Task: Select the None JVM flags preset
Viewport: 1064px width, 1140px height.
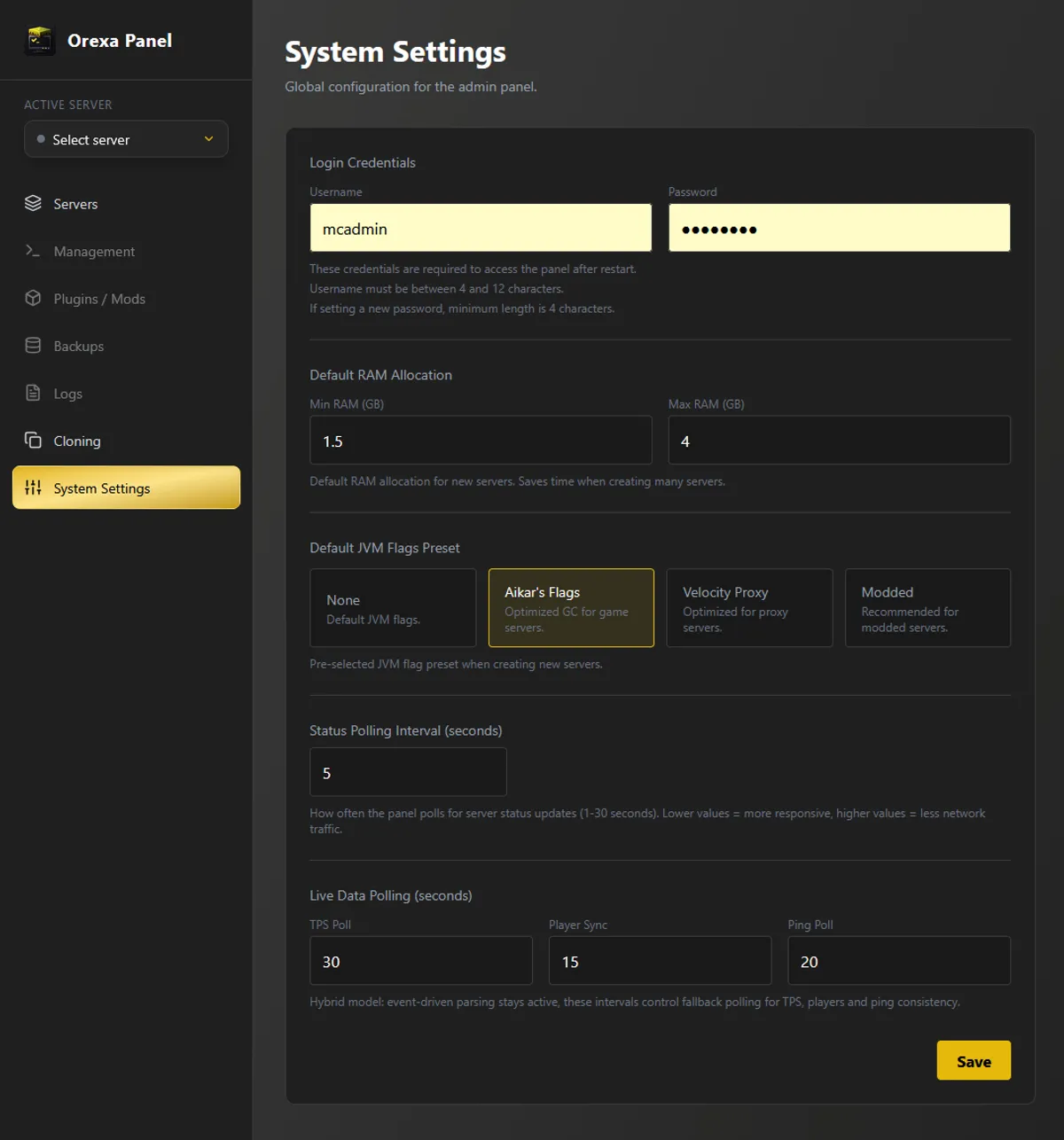Action: [x=393, y=608]
